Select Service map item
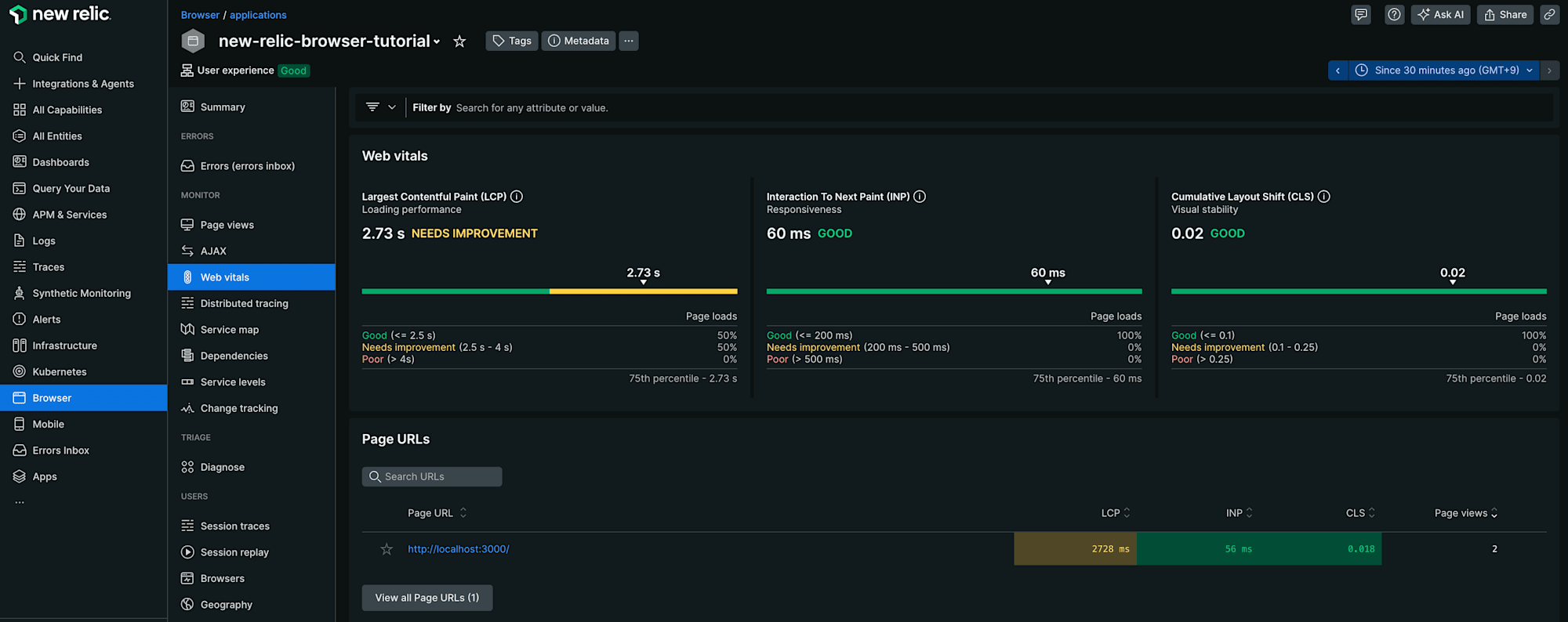 252,330
